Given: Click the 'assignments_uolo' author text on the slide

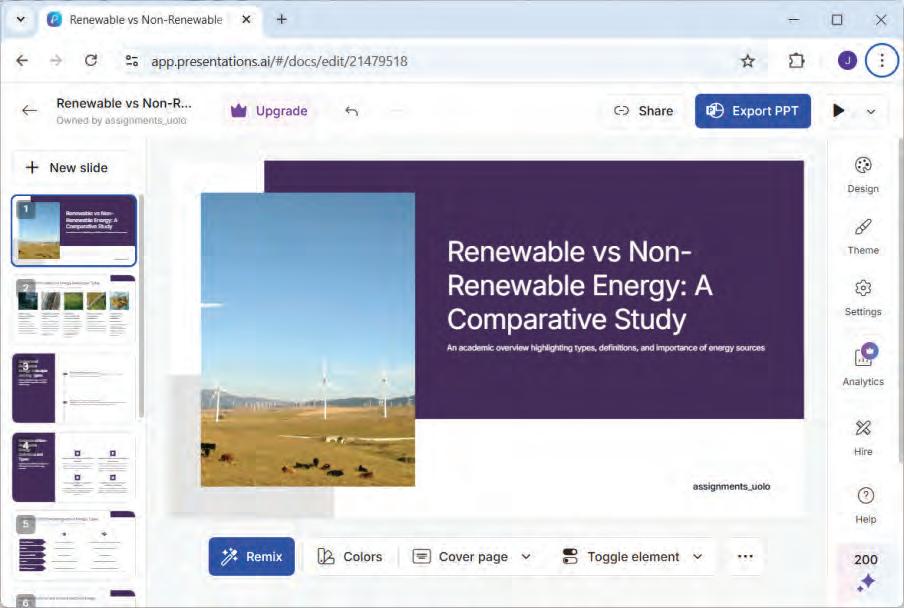Looking at the screenshot, I should [x=731, y=486].
